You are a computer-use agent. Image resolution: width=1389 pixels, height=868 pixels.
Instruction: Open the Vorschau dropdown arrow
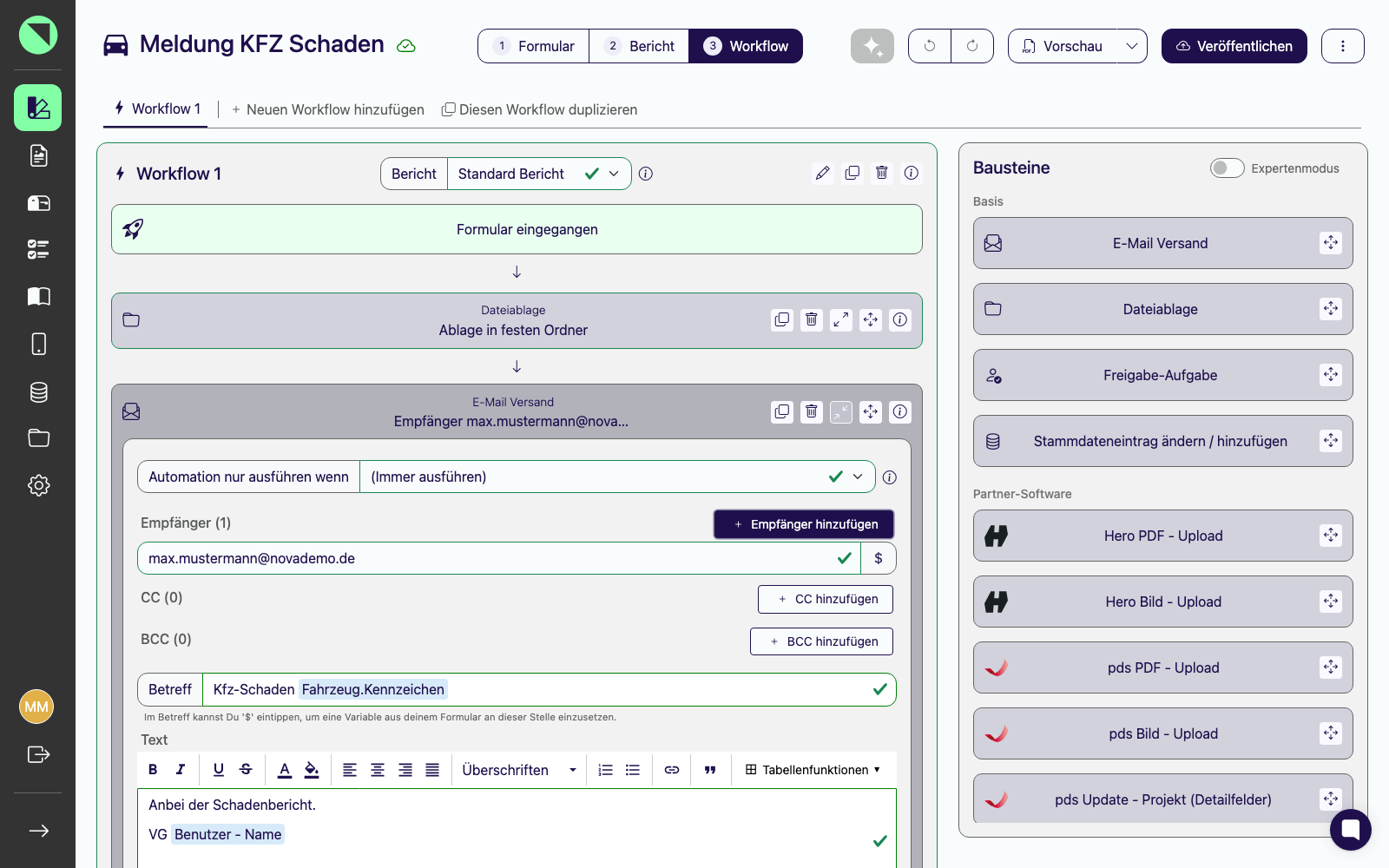point(1132,46)
